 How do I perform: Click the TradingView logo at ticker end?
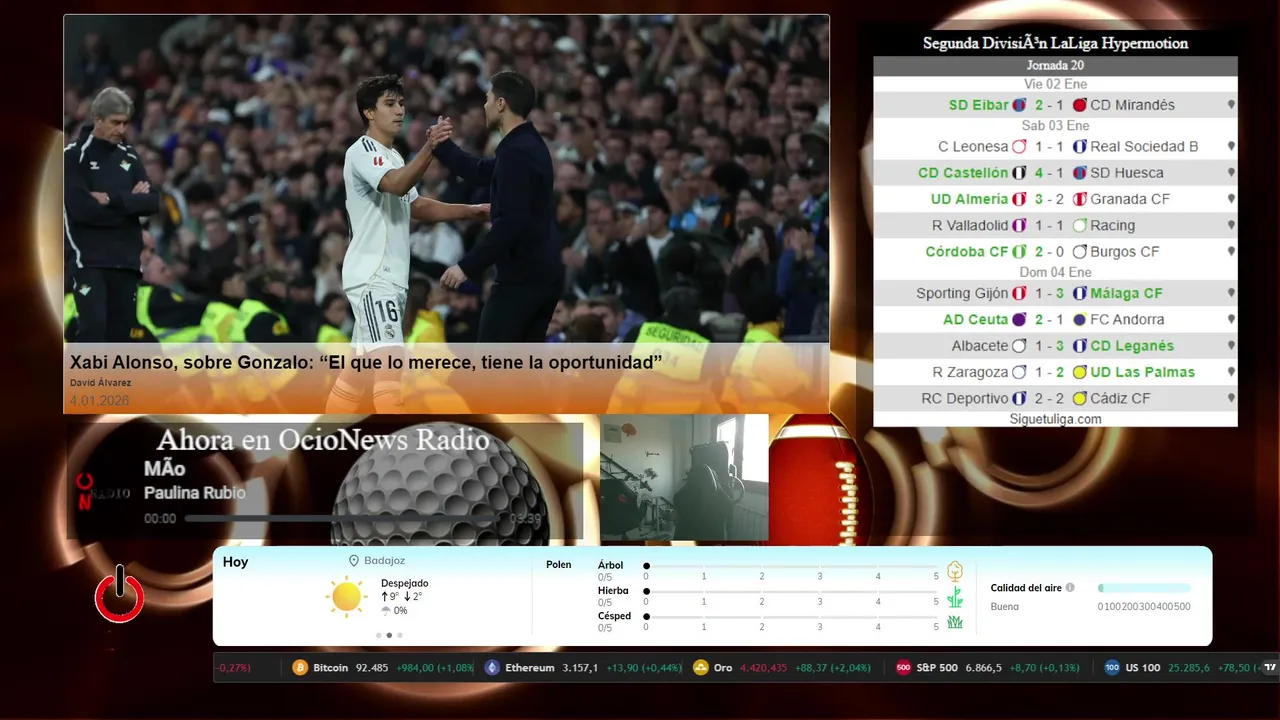1270,667
